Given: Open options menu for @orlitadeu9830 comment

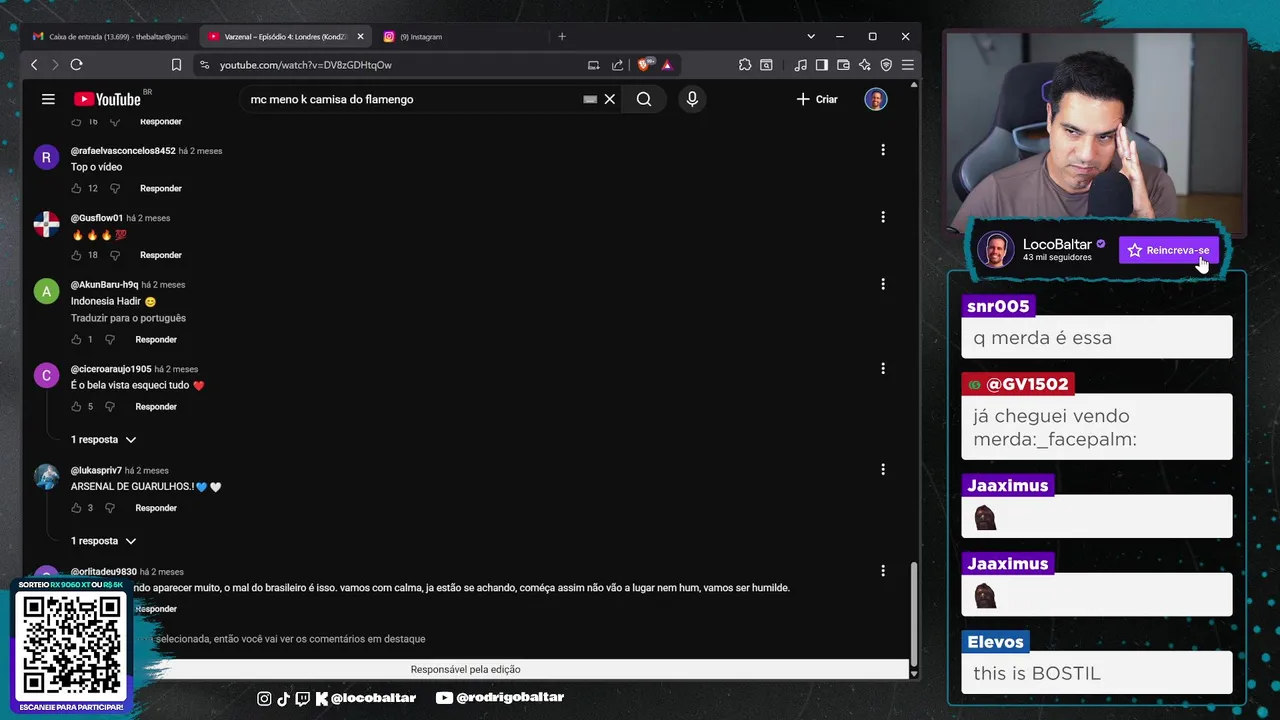Looking at the screenshot, I should coord(882,571).
